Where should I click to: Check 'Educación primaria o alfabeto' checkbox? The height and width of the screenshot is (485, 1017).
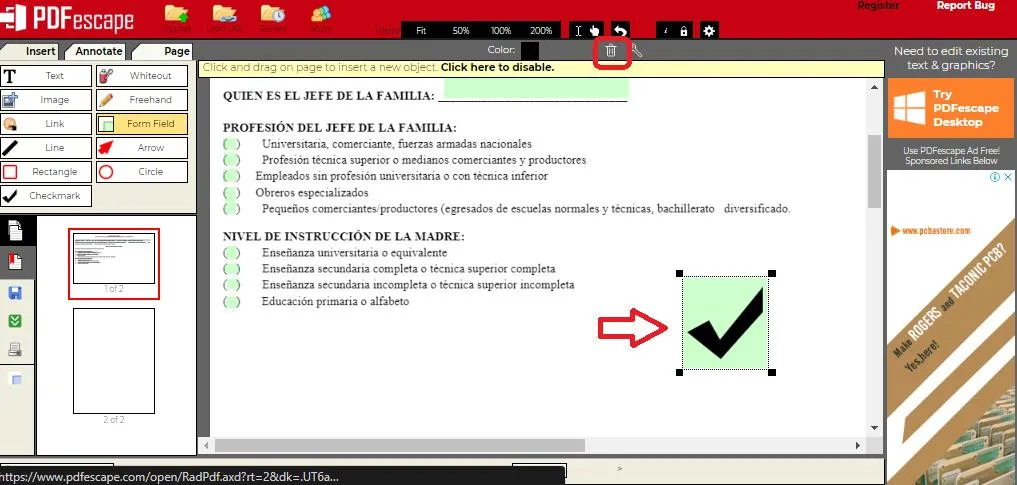coord(232,302)
